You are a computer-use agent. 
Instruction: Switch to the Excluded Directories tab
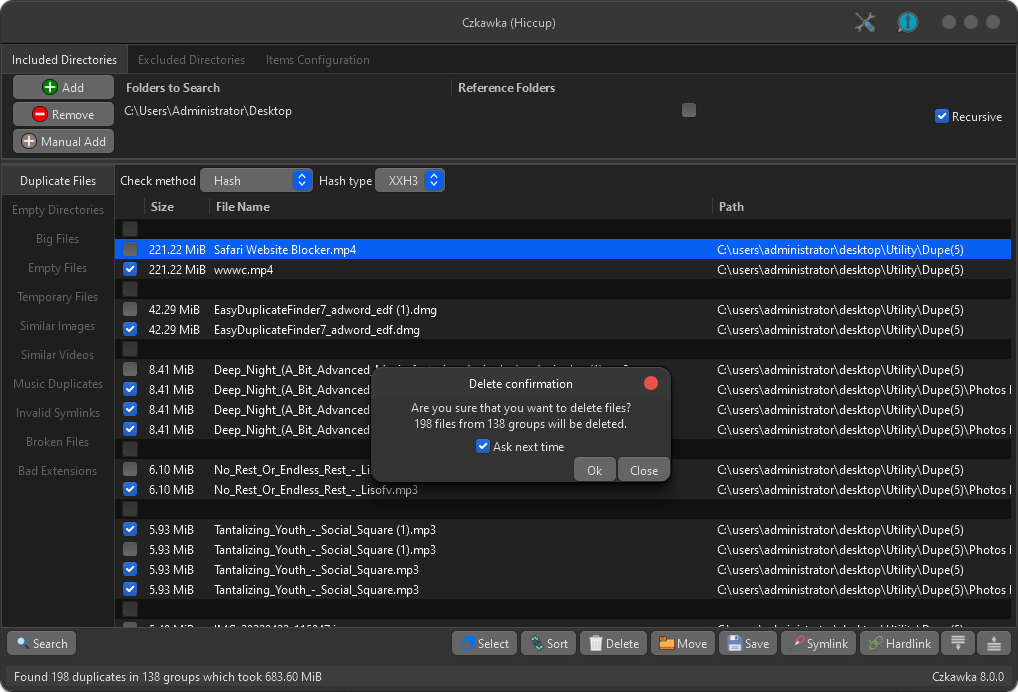point(192,60)
